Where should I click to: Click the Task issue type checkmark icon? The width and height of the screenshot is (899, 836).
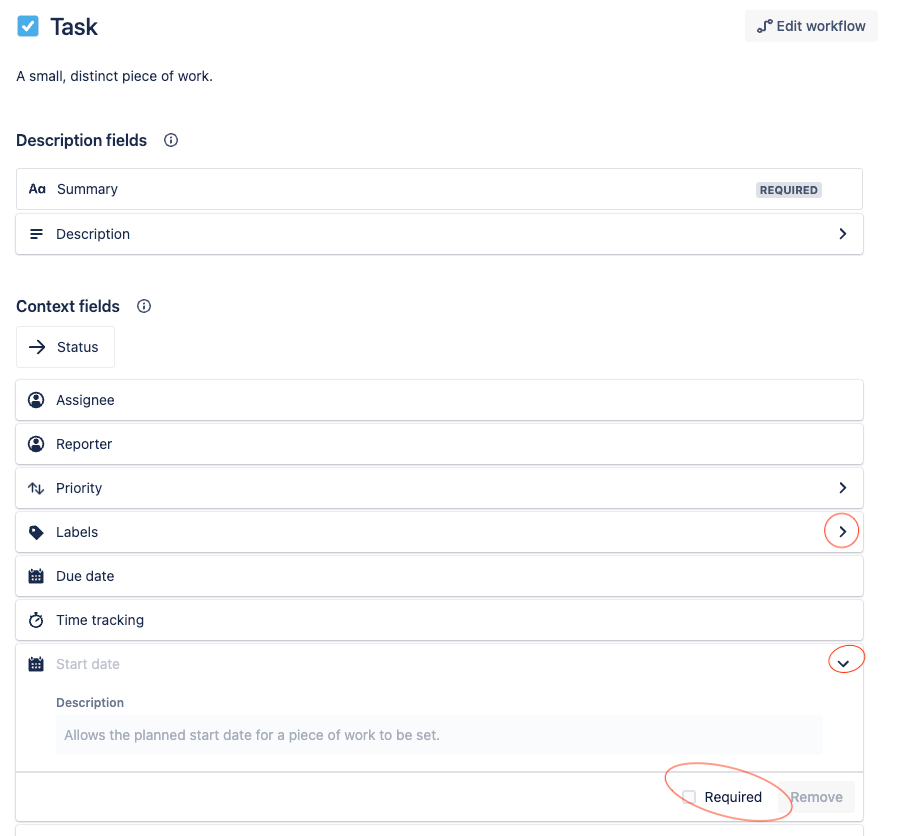[x=27, y=27]
